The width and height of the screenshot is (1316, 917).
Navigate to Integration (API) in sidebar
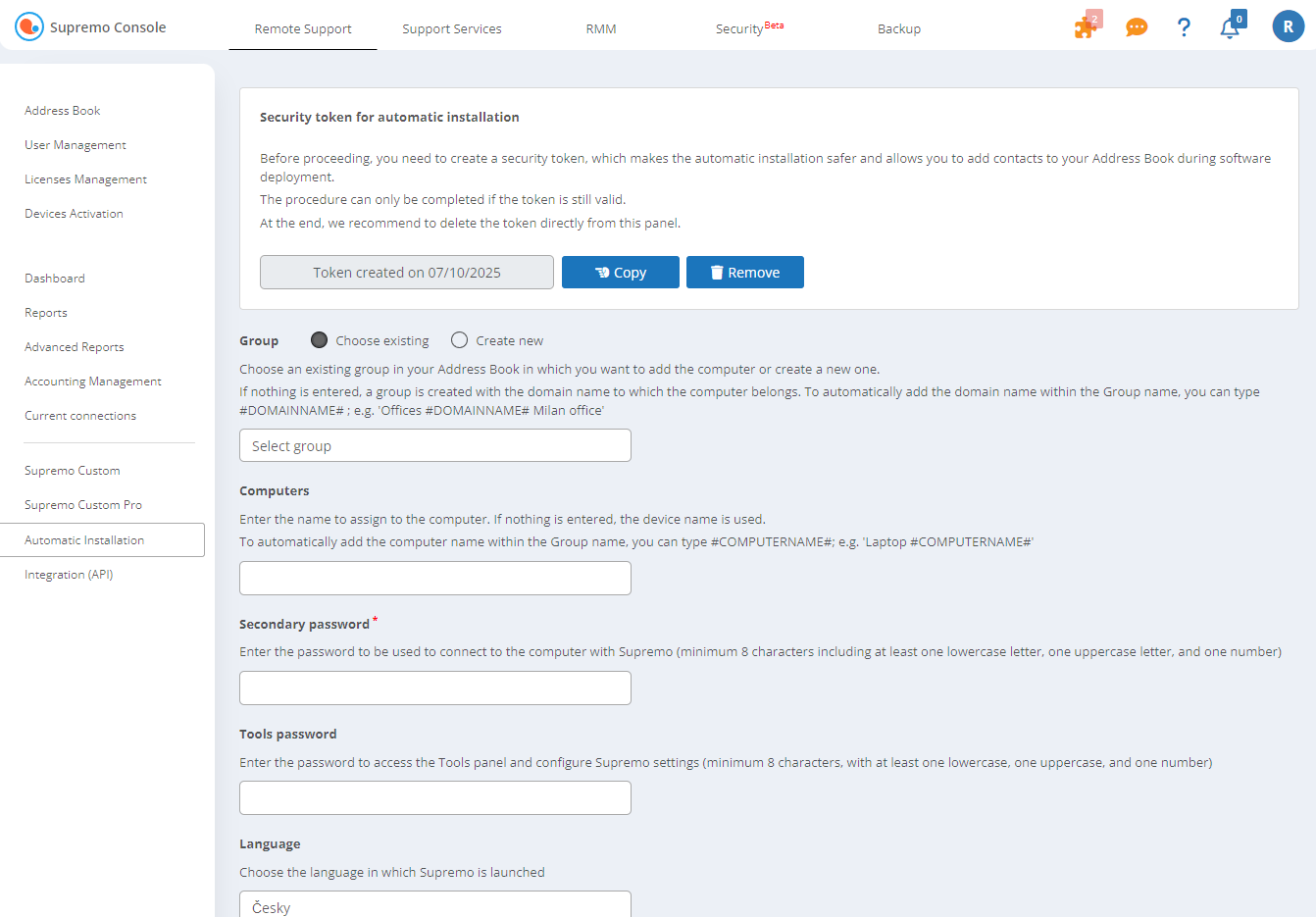69,575
